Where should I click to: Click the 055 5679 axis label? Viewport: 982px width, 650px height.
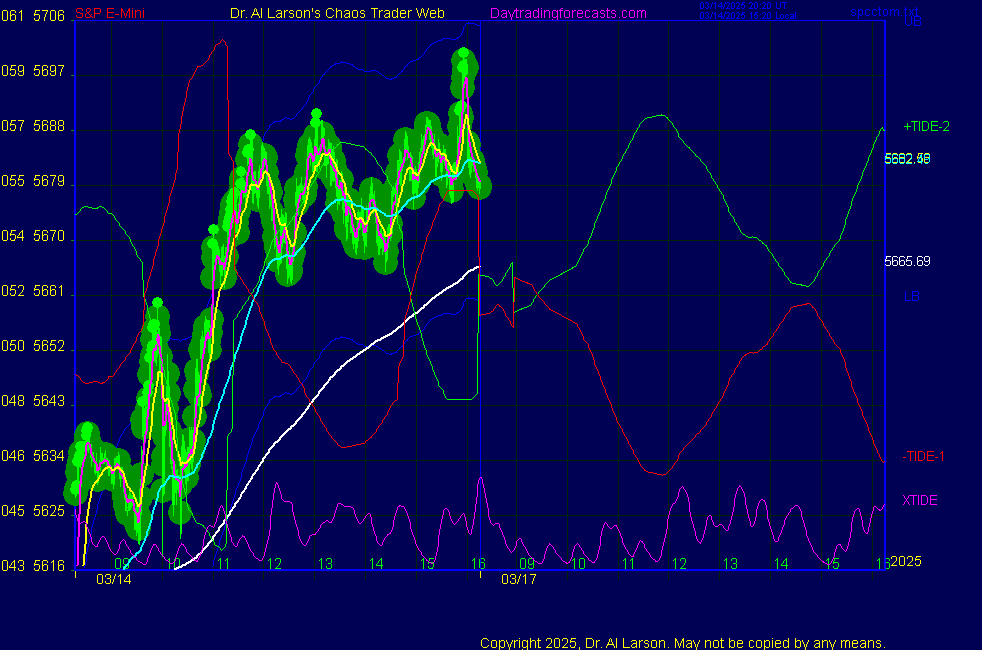[x=33, y=182]
